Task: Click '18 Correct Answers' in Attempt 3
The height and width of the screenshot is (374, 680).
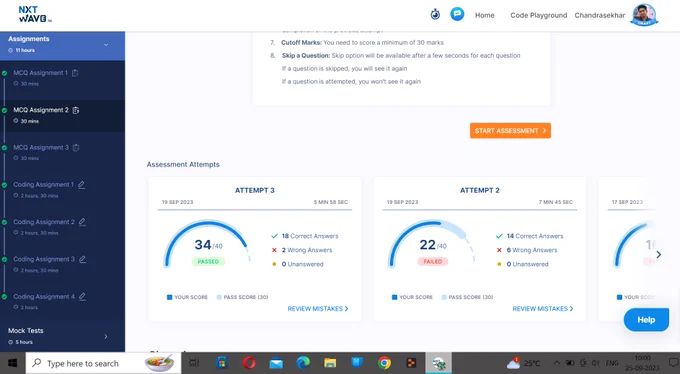Action: click(x=310, y=236)
